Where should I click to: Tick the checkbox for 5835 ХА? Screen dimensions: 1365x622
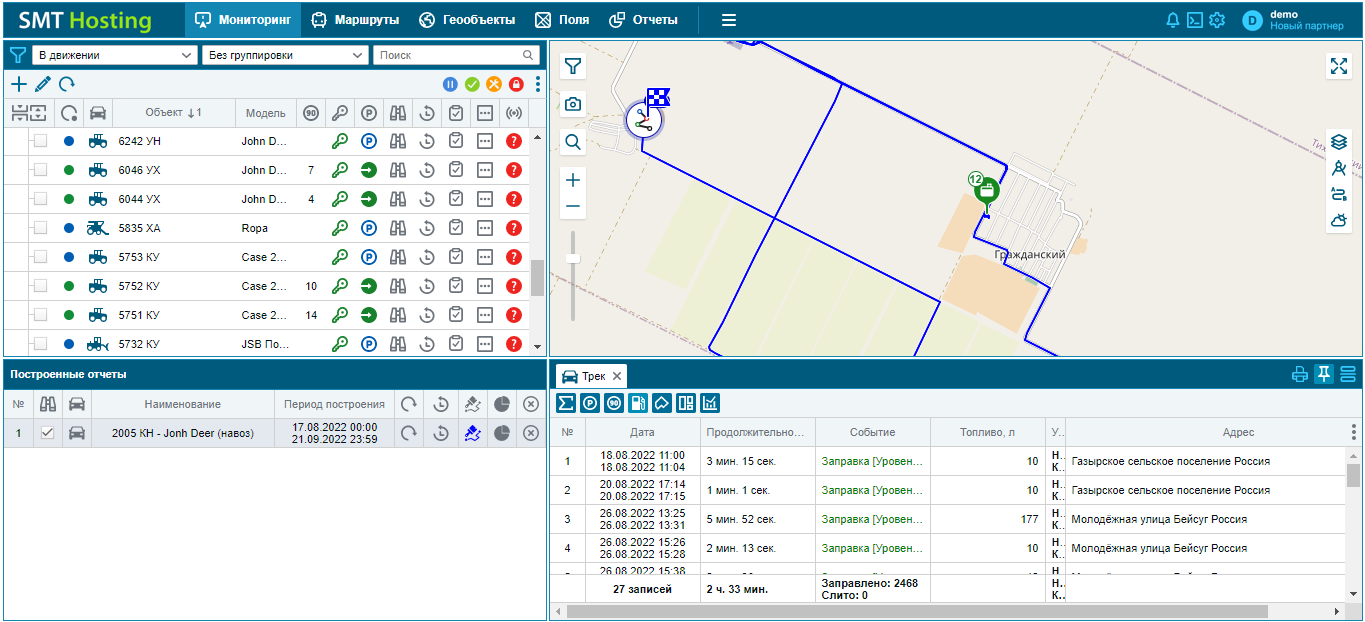(x=40, y=228)
